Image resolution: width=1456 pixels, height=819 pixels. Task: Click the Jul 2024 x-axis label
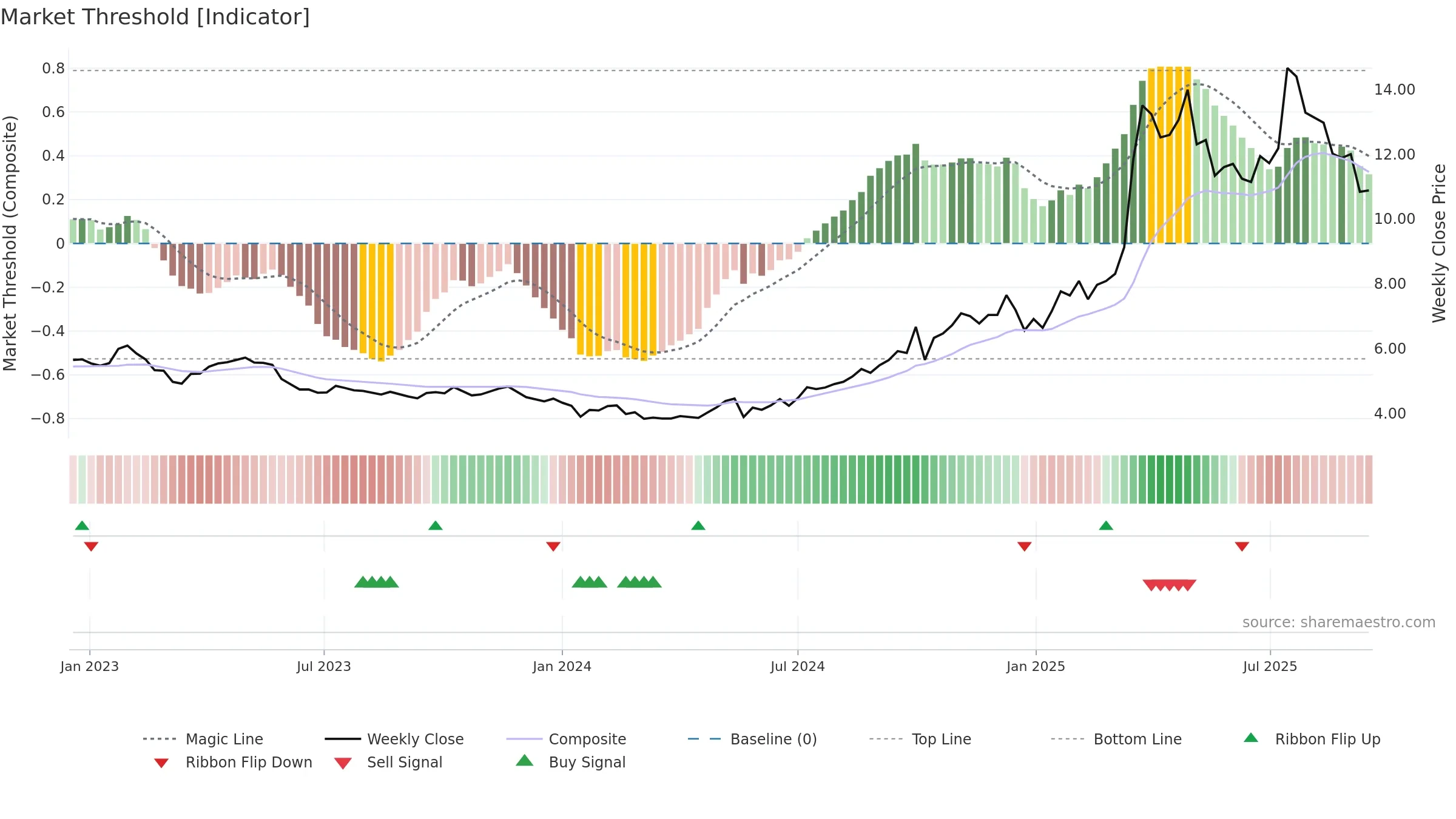coord(798,666)
